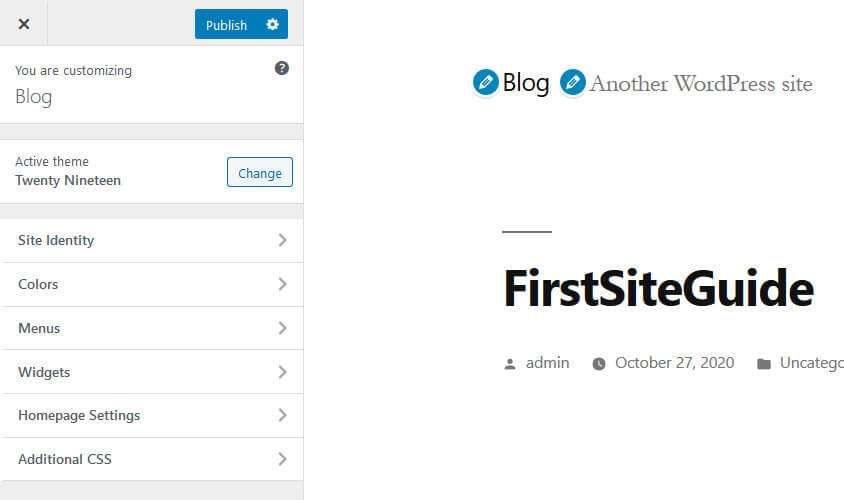Click the clock icon by post date

click(x=599, y=364)
